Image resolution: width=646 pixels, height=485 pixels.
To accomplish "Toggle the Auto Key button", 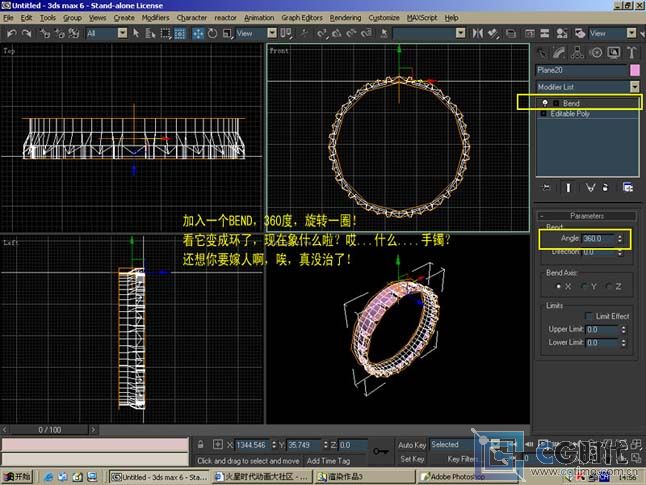I will click(x=412, y=445).
